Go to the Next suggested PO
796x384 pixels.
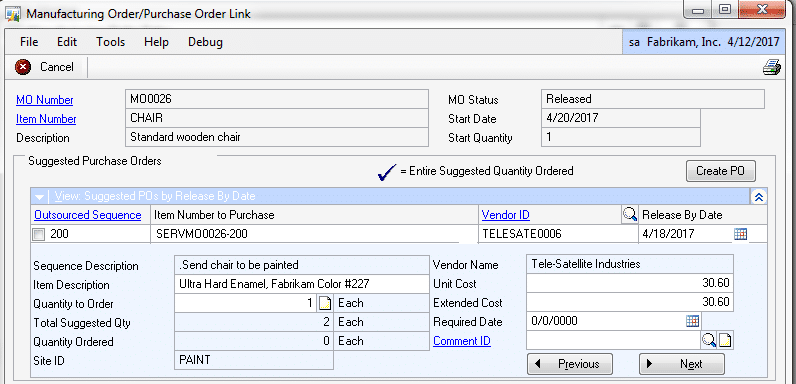click(682, 364)
